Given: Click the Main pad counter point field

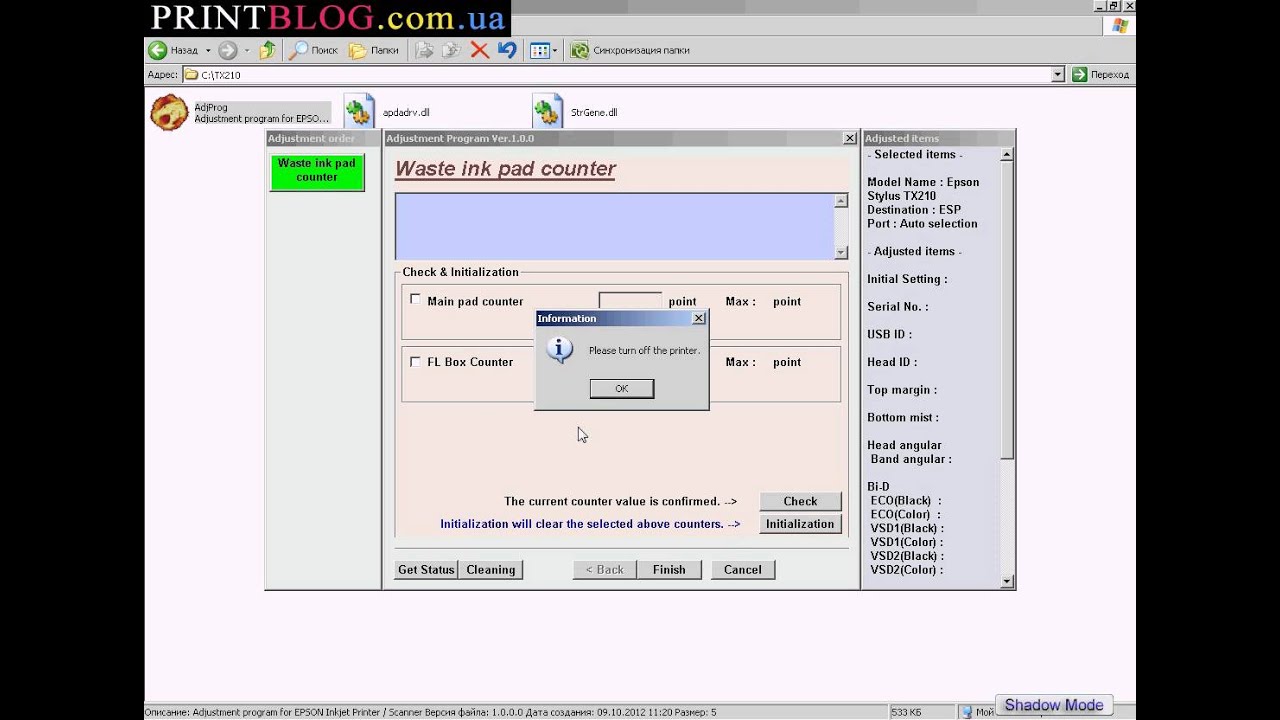Looking at the screenshot, I should [630, 301].
